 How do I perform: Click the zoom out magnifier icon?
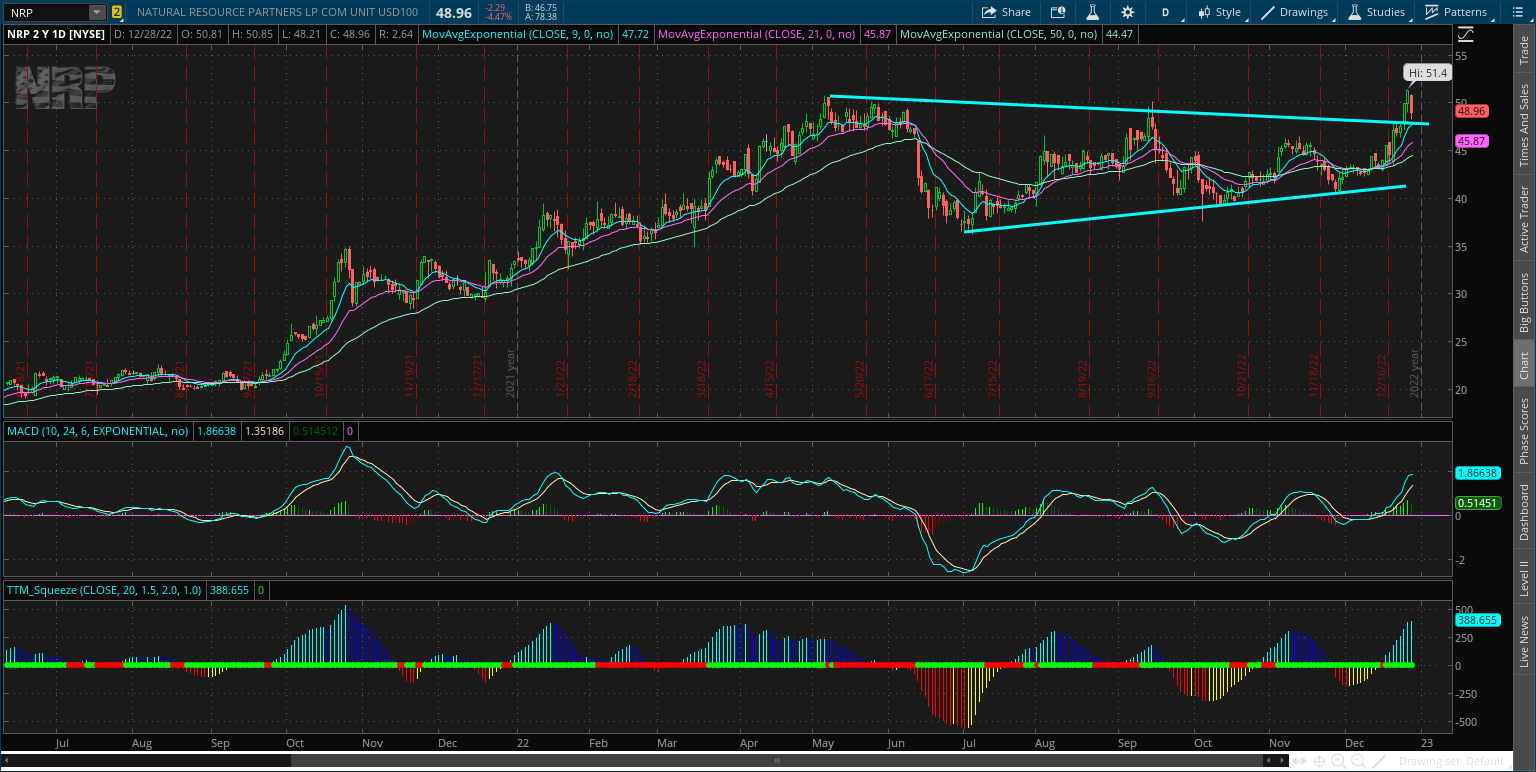1358,761
